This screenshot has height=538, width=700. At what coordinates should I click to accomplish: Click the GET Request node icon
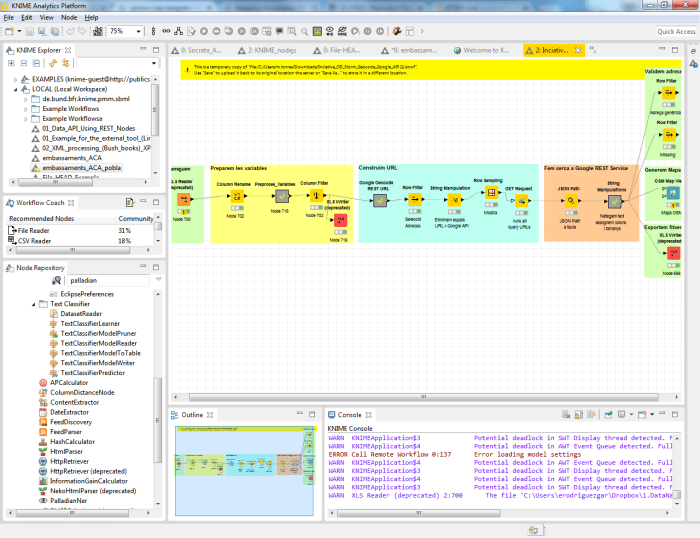click(523, 200)
